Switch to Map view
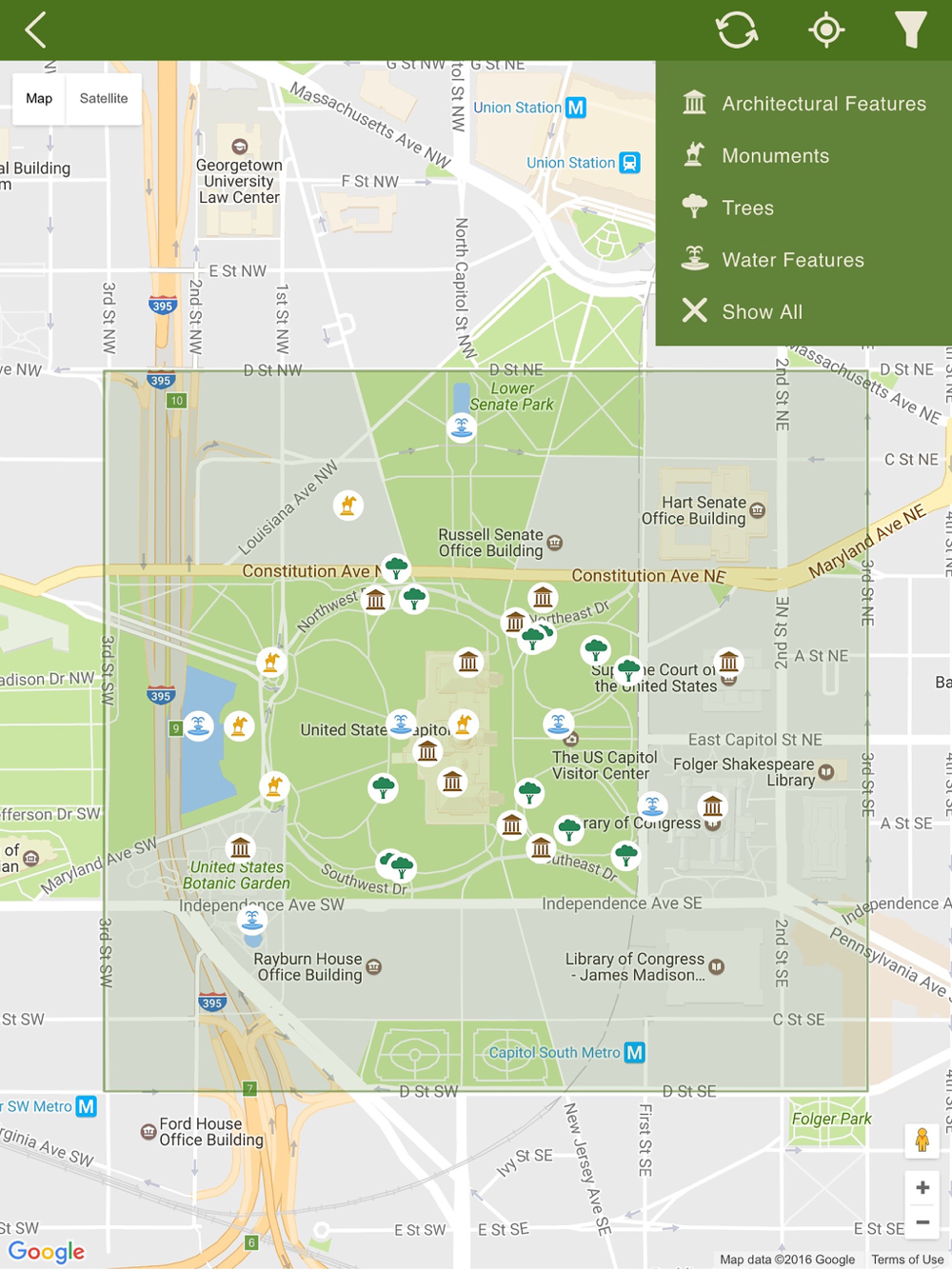The width and height of the screenshot is (952, 1270). tap(39, 98)
